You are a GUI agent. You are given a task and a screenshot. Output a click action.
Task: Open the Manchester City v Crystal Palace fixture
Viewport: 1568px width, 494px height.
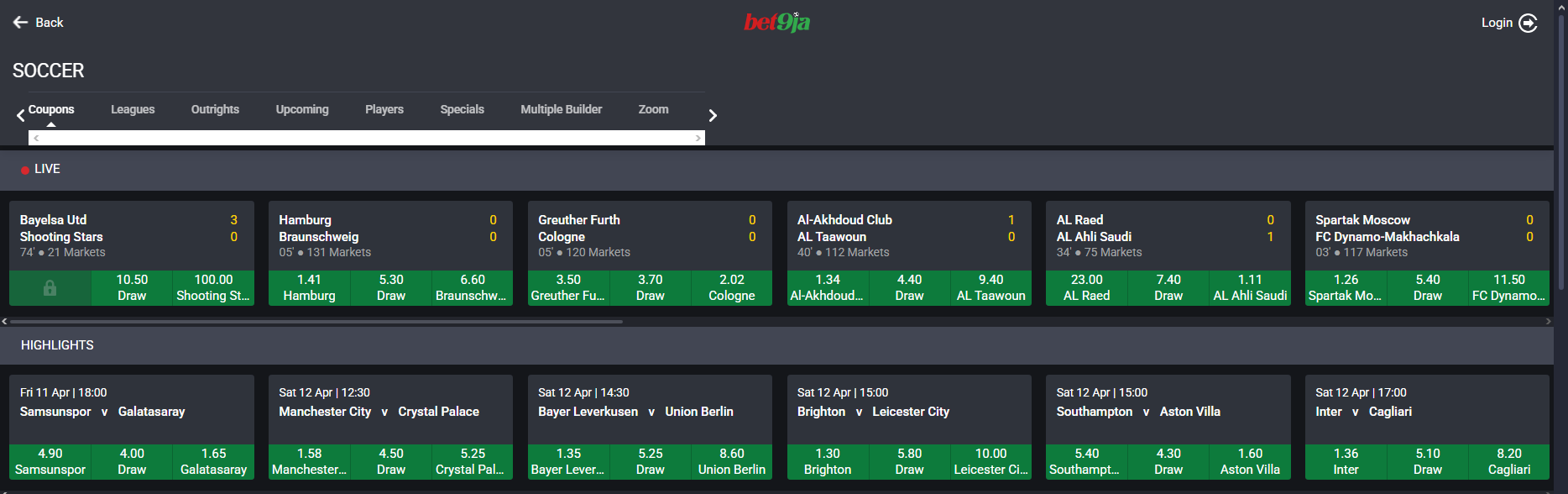pos(391,410)
